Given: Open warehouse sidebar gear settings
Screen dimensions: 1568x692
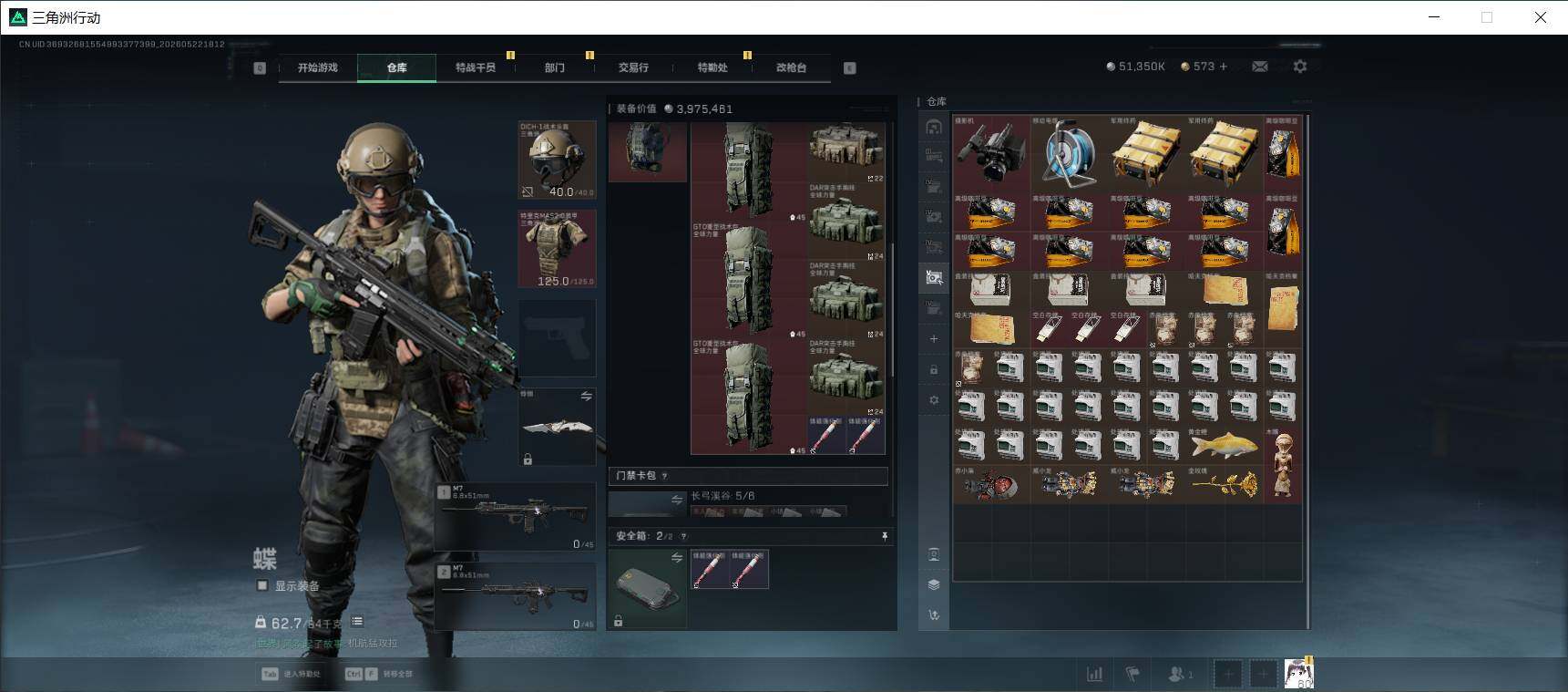Looking at the screenshot, I should pos(934,400).
